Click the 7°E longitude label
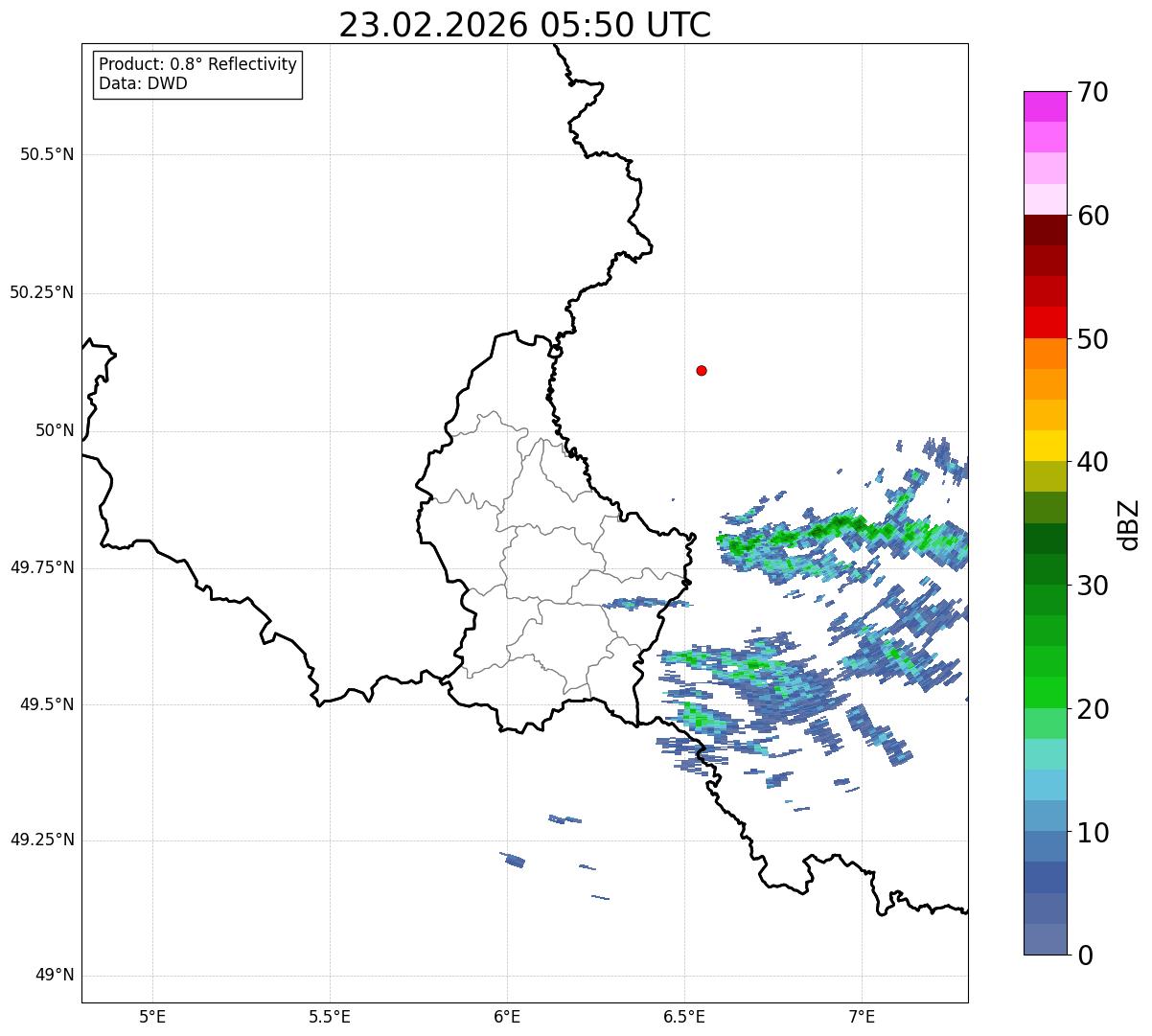Viewport: 1152px width, 1036px height. (x=862, y=1016)
